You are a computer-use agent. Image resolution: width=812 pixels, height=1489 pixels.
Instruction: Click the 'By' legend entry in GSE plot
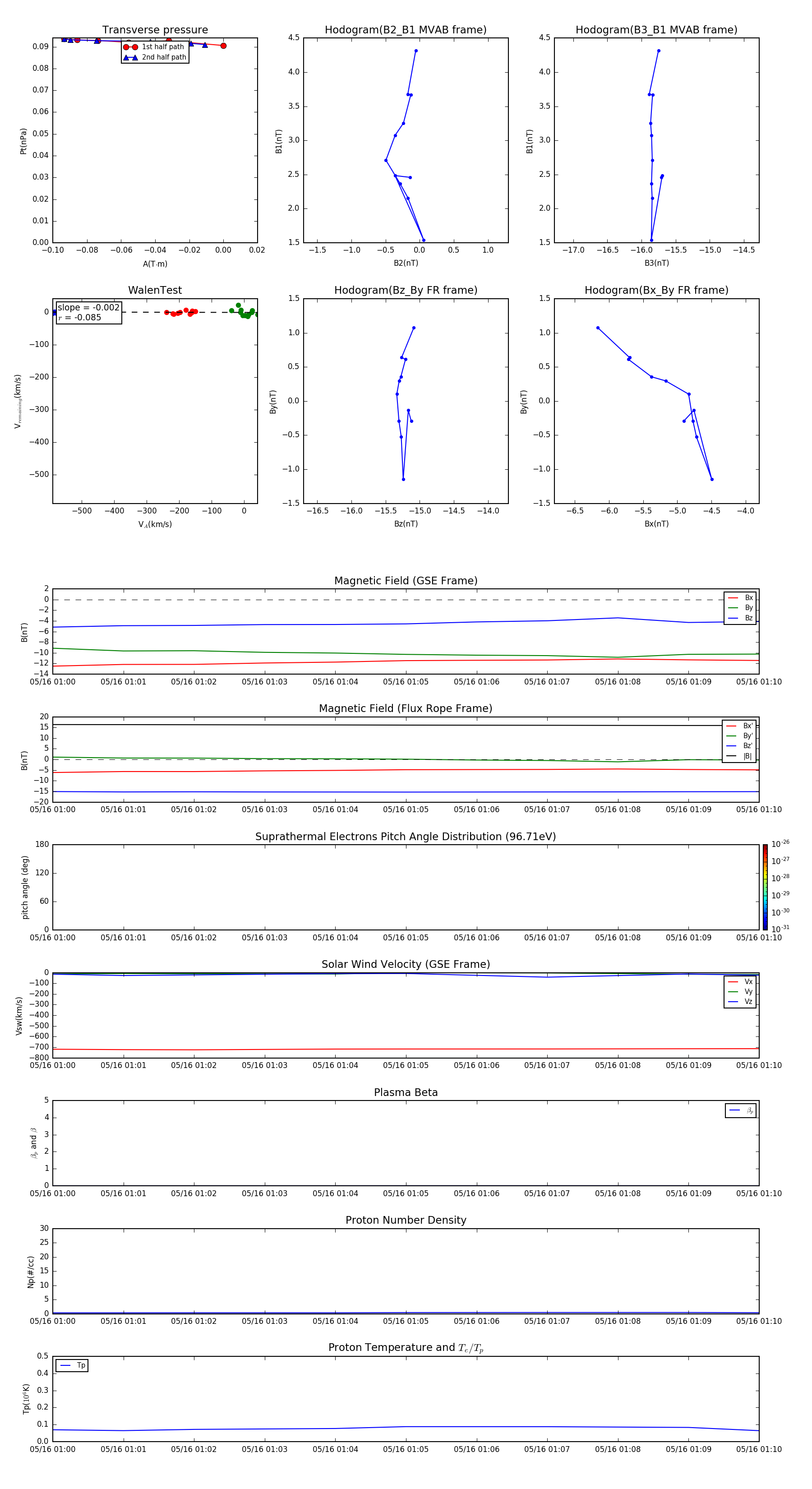[x=740, y=608]
